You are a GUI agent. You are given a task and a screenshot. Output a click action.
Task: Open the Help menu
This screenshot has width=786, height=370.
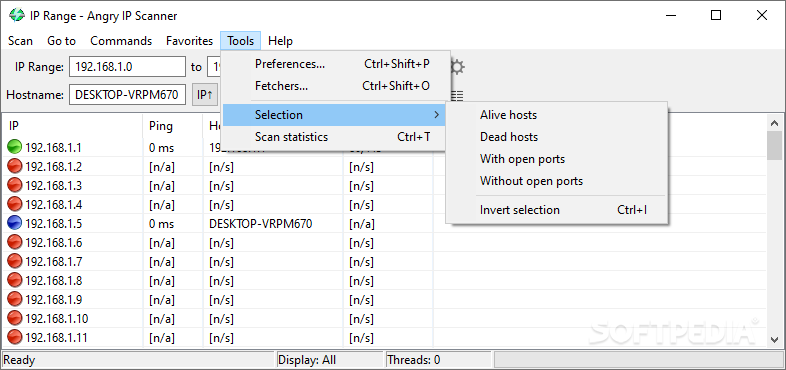pyautogui.click(x=280, y=41)
